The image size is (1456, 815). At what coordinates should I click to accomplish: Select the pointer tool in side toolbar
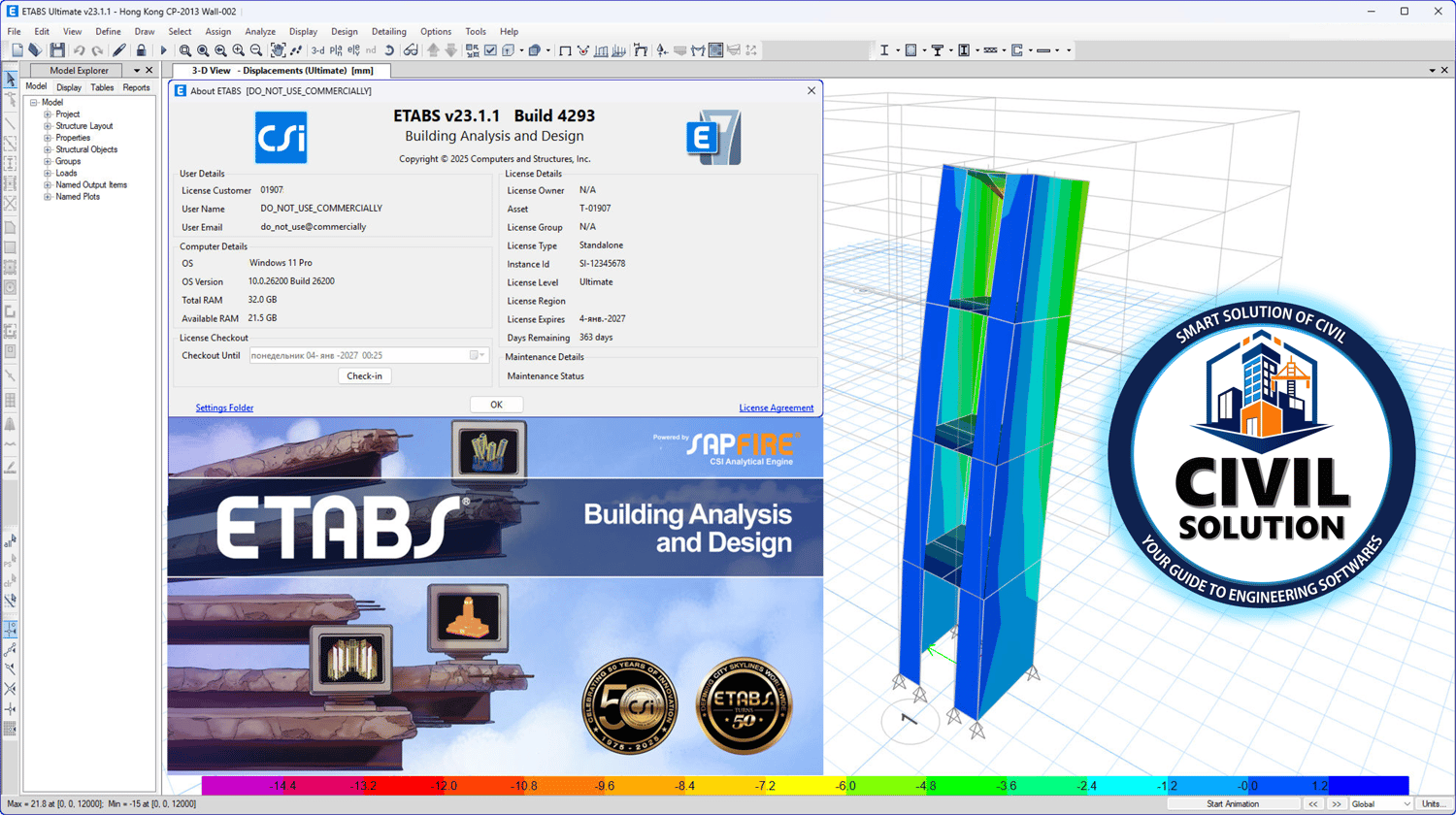point(10,80)
